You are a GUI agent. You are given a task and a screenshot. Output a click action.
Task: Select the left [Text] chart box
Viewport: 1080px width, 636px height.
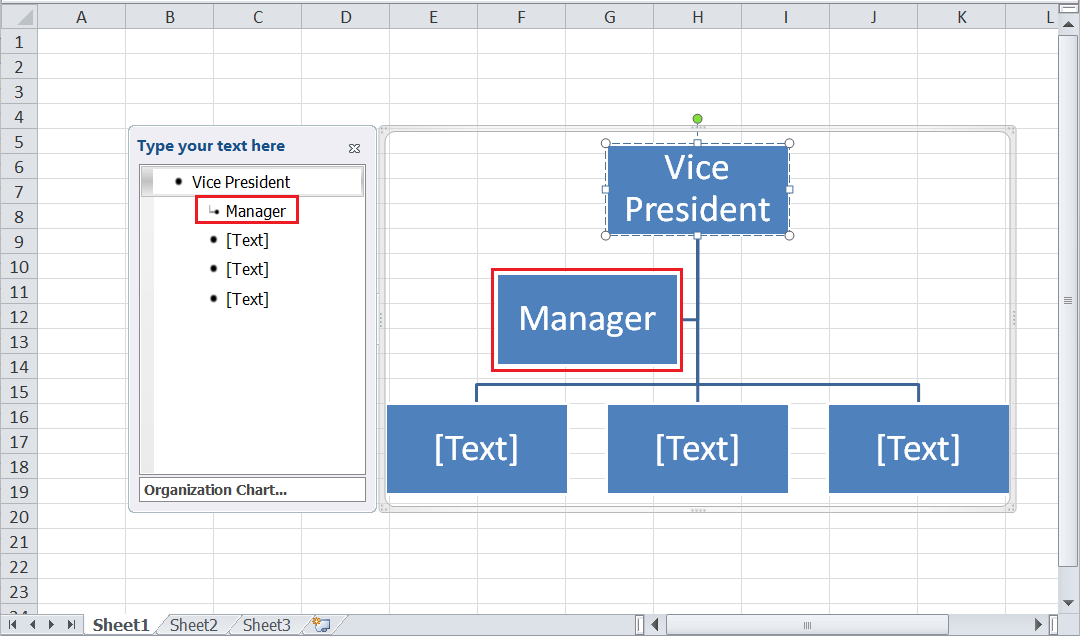point(477,449)
